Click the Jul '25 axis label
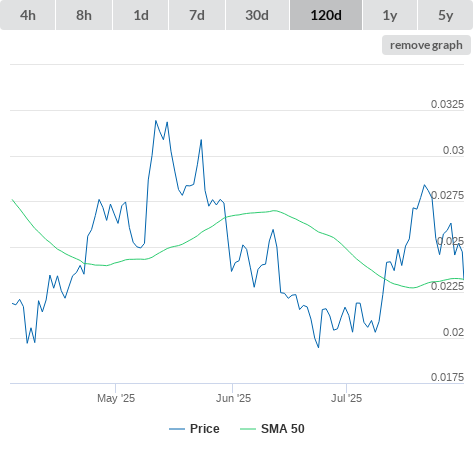 [x=346, y=398]
